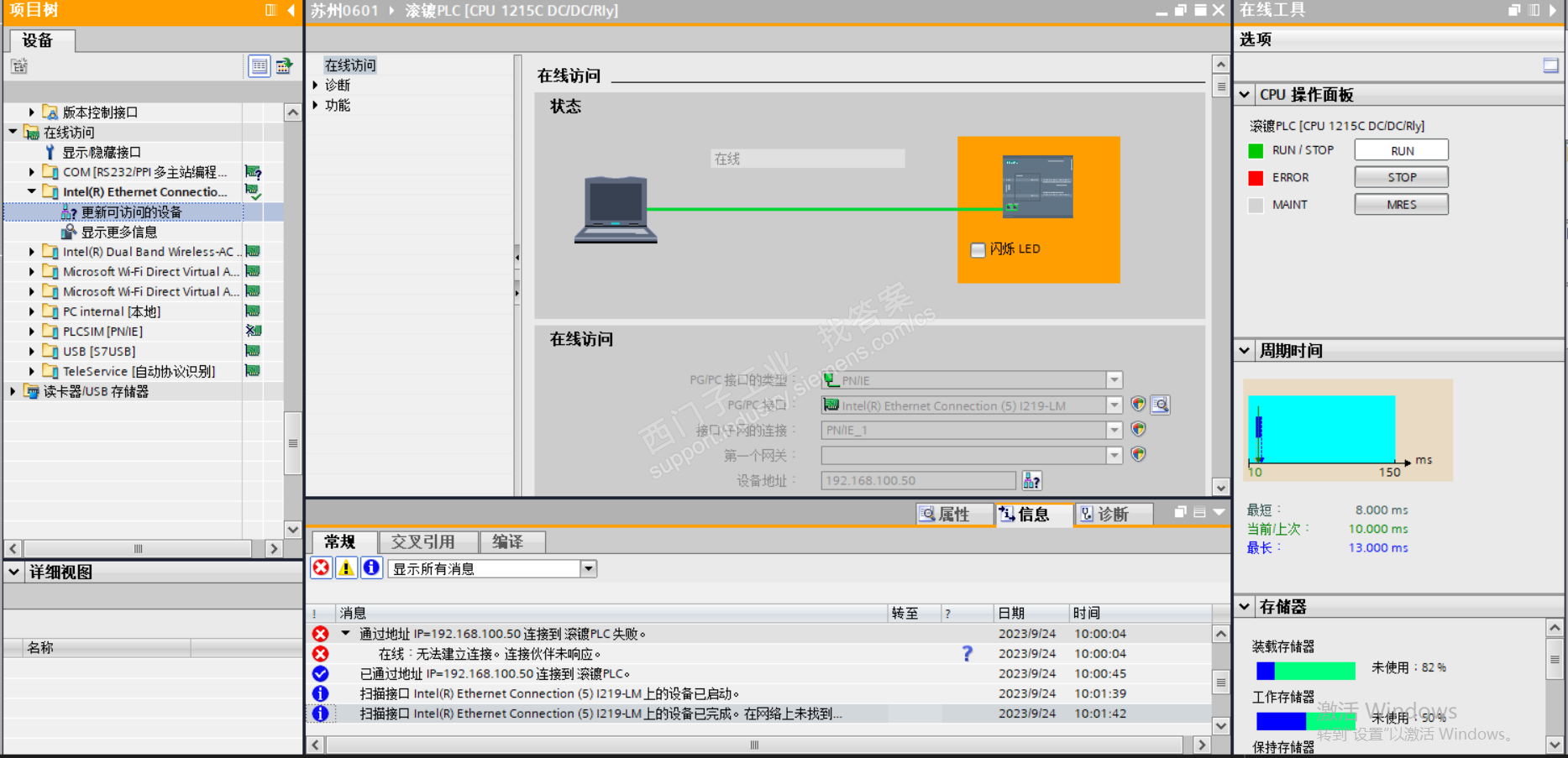Click the PLC device image in 状态 diagram
Image resolution: width=1568 pixels, height=758 pixels.
(1037, 186)
